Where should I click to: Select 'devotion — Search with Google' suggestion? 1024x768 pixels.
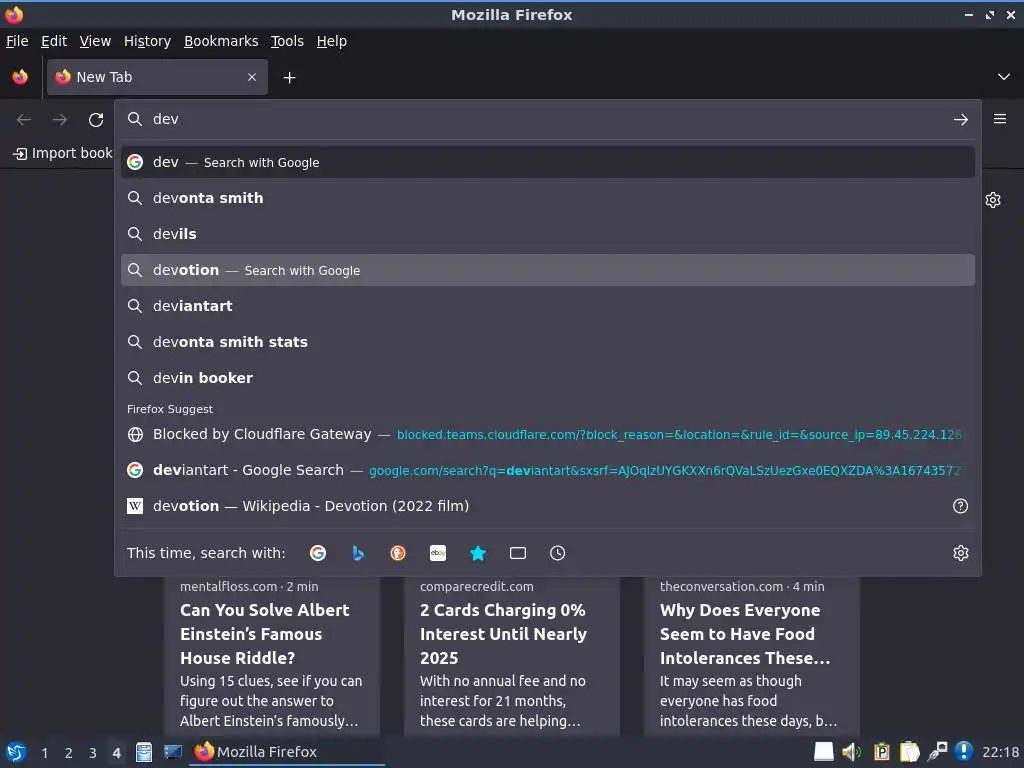547,270
